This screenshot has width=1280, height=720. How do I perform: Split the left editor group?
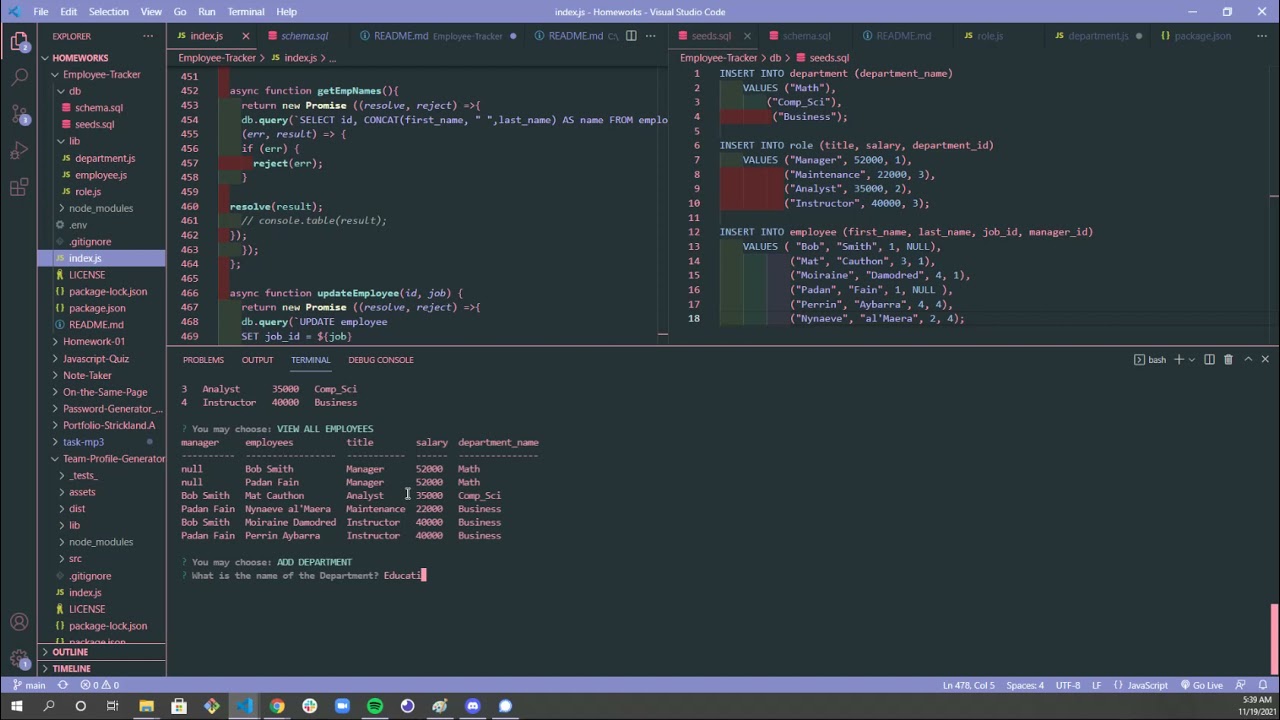pyautogui.click(x=631, y=36)
